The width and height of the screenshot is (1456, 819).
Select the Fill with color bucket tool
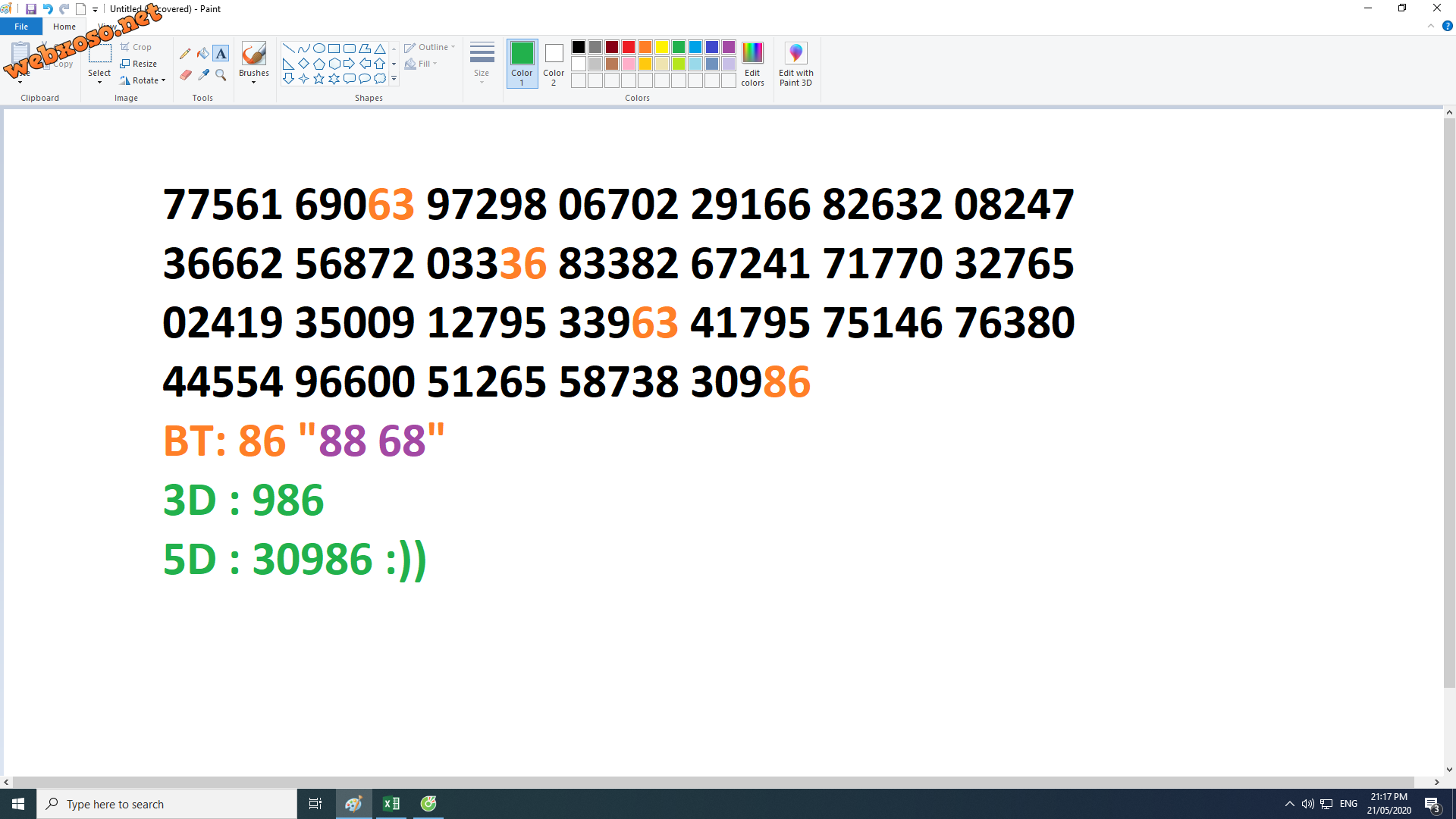coord(203,54)
